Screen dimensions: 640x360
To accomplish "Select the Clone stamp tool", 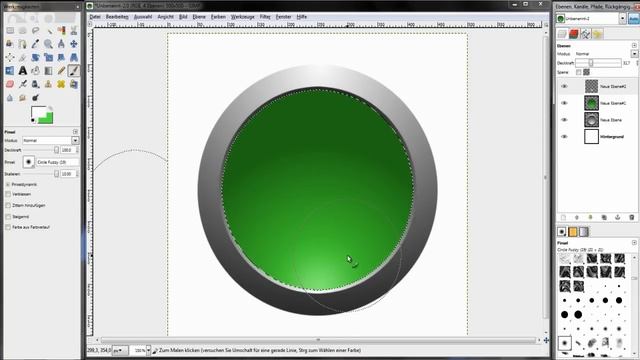I will (48, 84).
